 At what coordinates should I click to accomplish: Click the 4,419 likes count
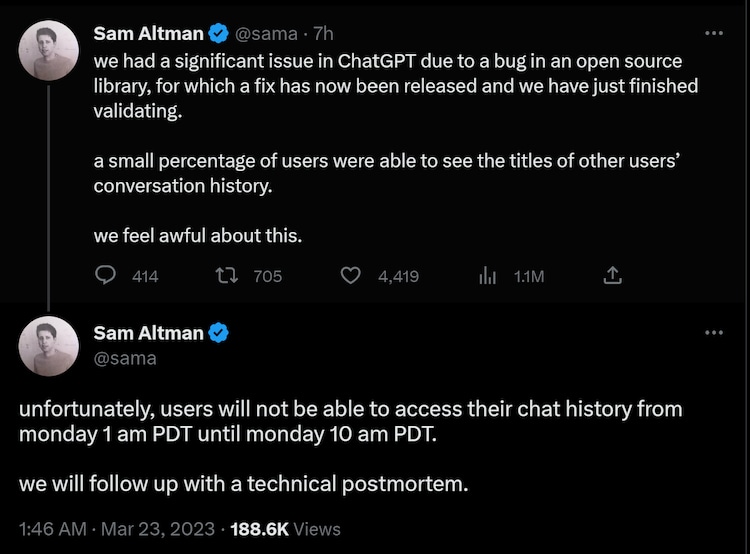point(398,276)
